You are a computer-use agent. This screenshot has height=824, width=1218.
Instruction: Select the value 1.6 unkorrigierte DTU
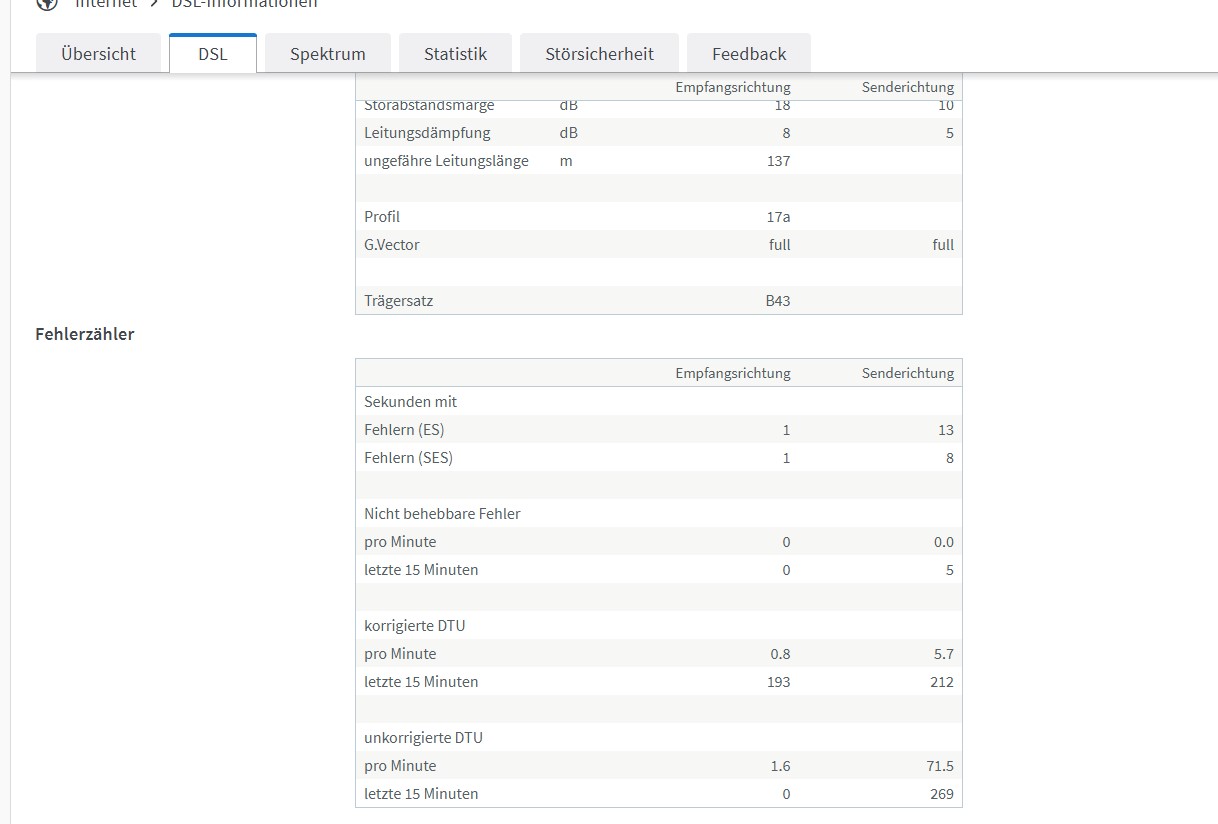pyautogui.click(x=780, y=766)
